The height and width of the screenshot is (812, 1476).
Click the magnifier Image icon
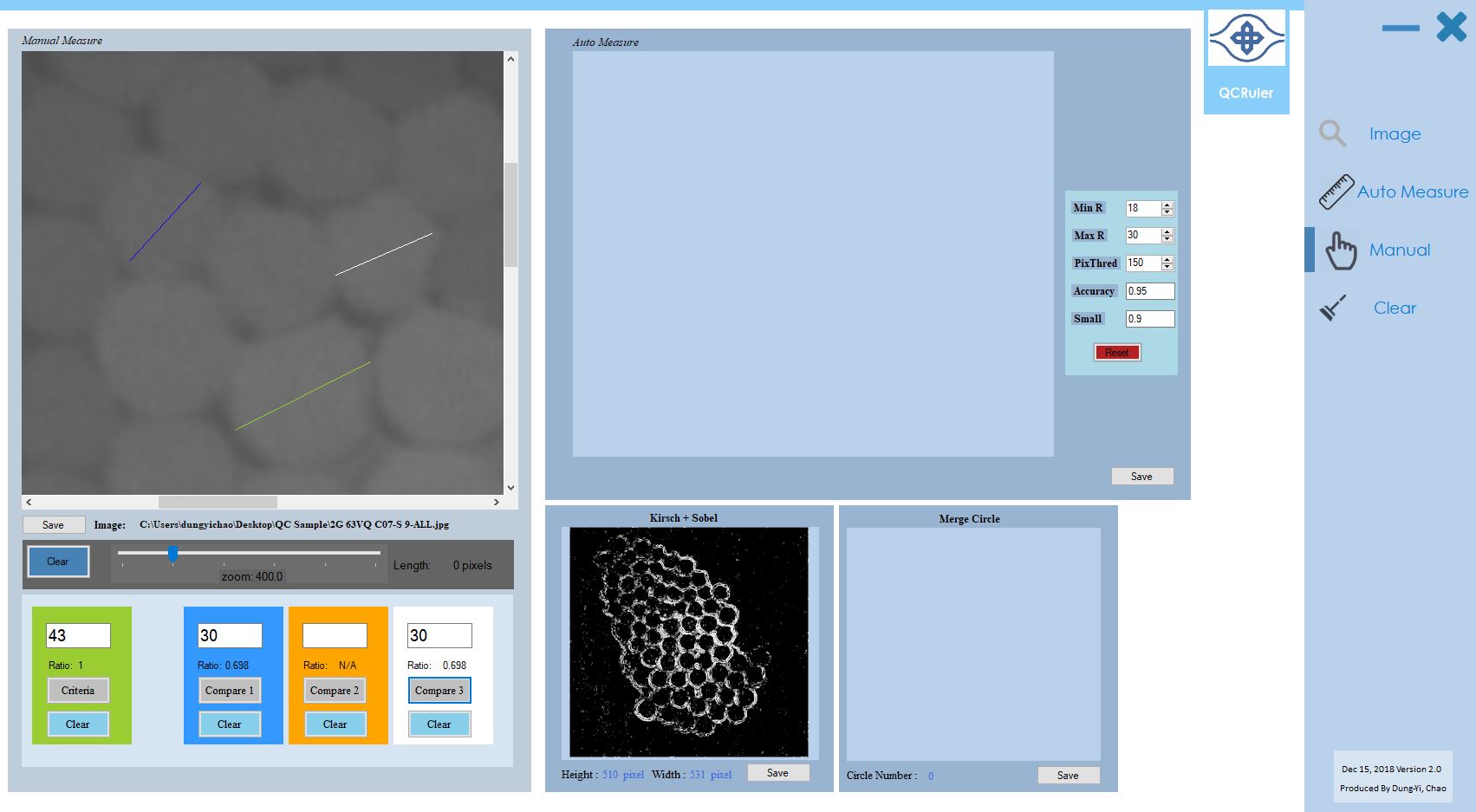click(x=1332, y=133)
